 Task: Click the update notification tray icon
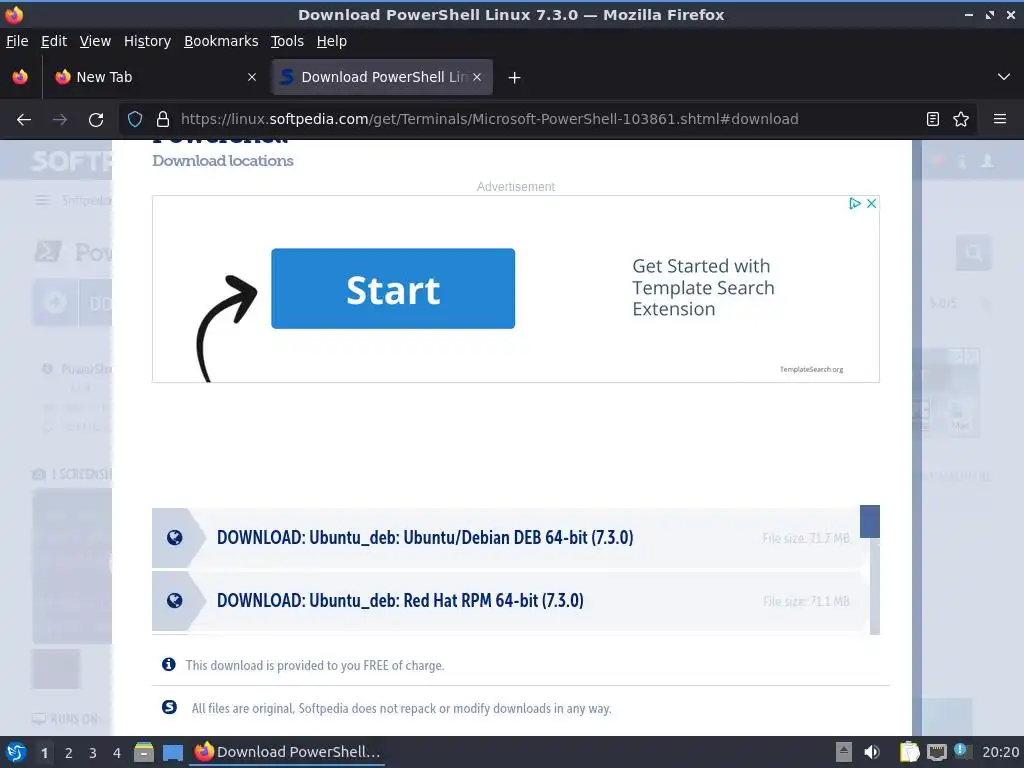click(962, 750)
